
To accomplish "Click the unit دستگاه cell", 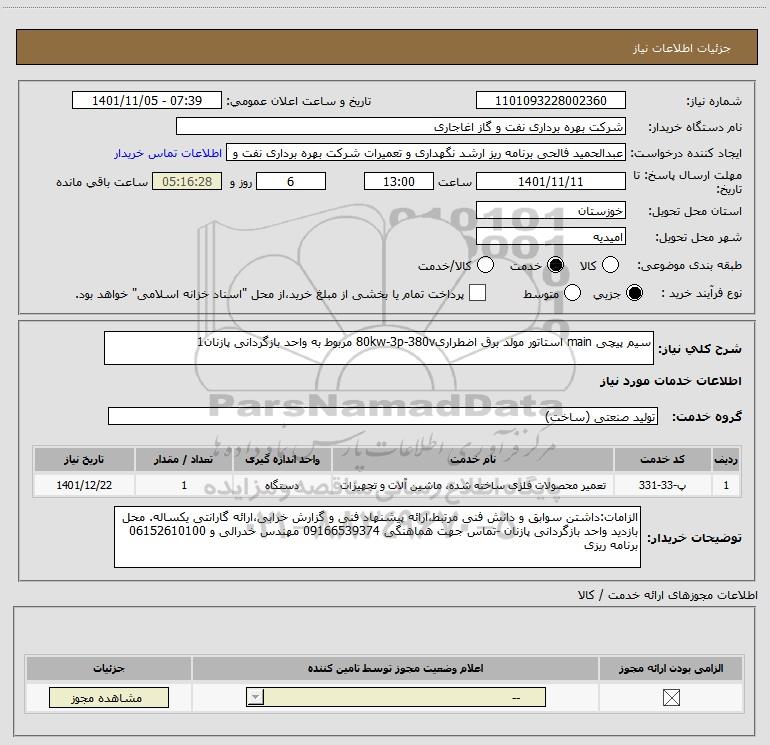I will coord(282,485).
